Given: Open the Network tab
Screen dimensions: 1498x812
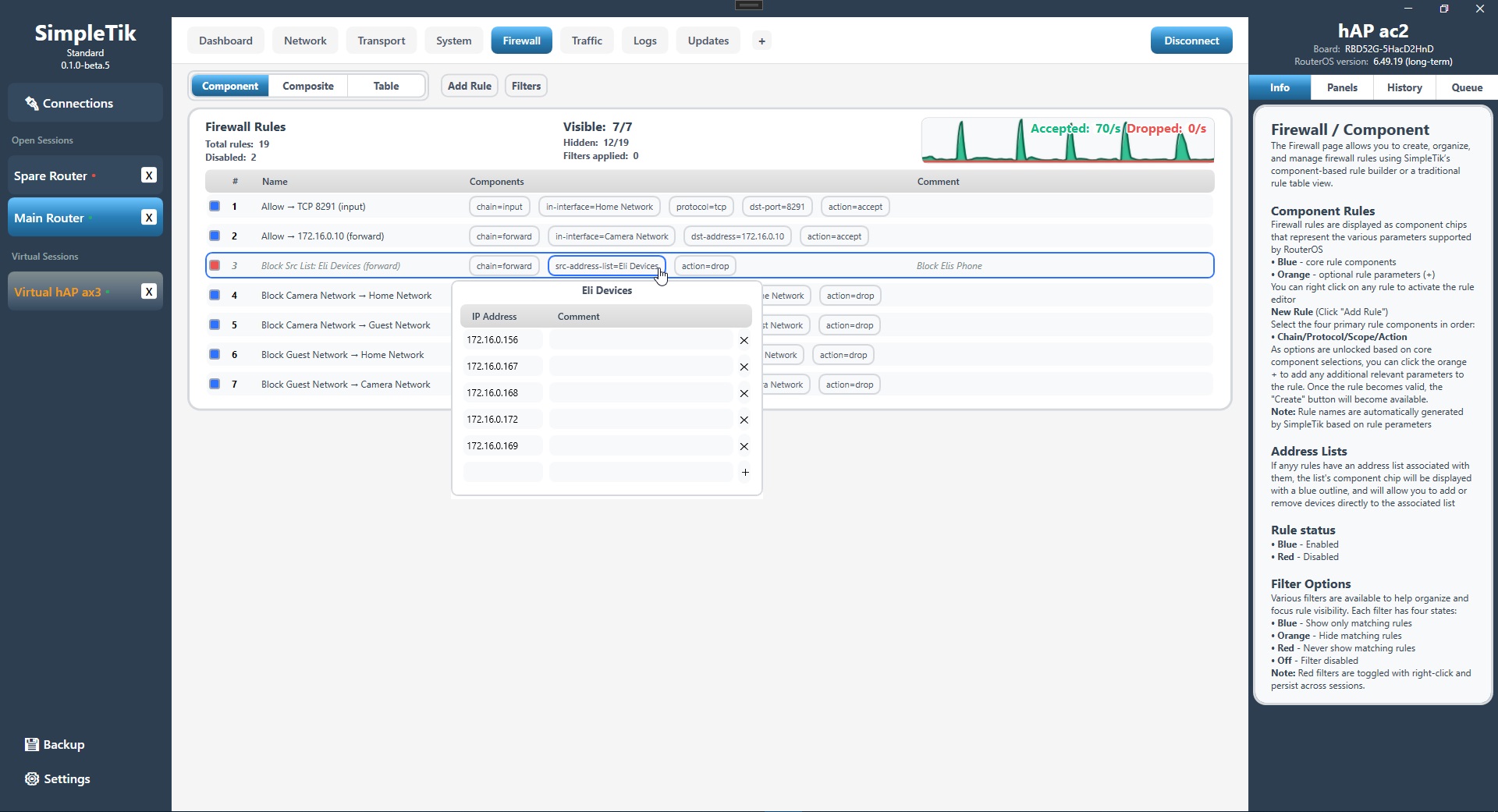Looking at the screenshot, I should (x=305, y=41).
